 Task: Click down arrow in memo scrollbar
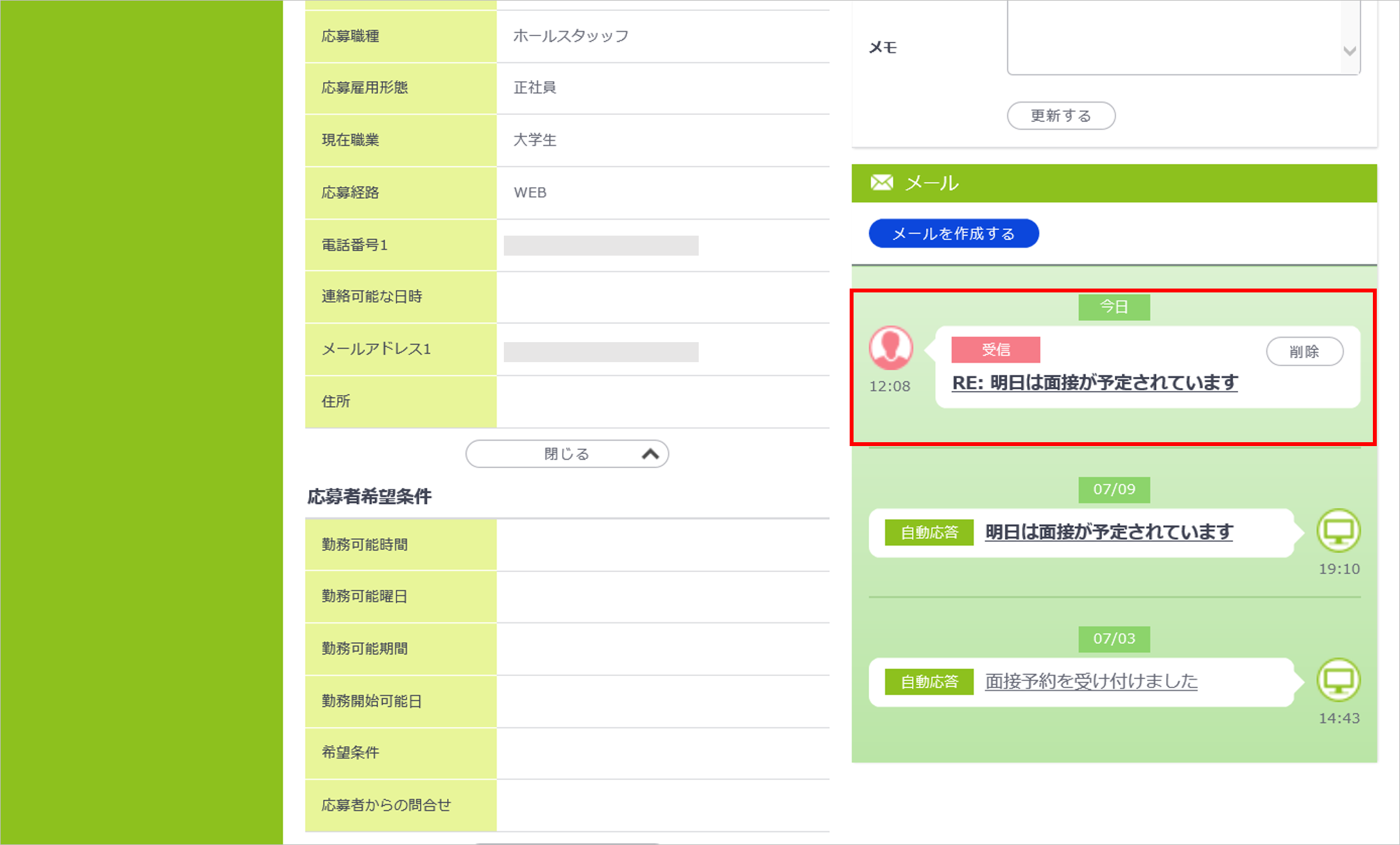1349,51
